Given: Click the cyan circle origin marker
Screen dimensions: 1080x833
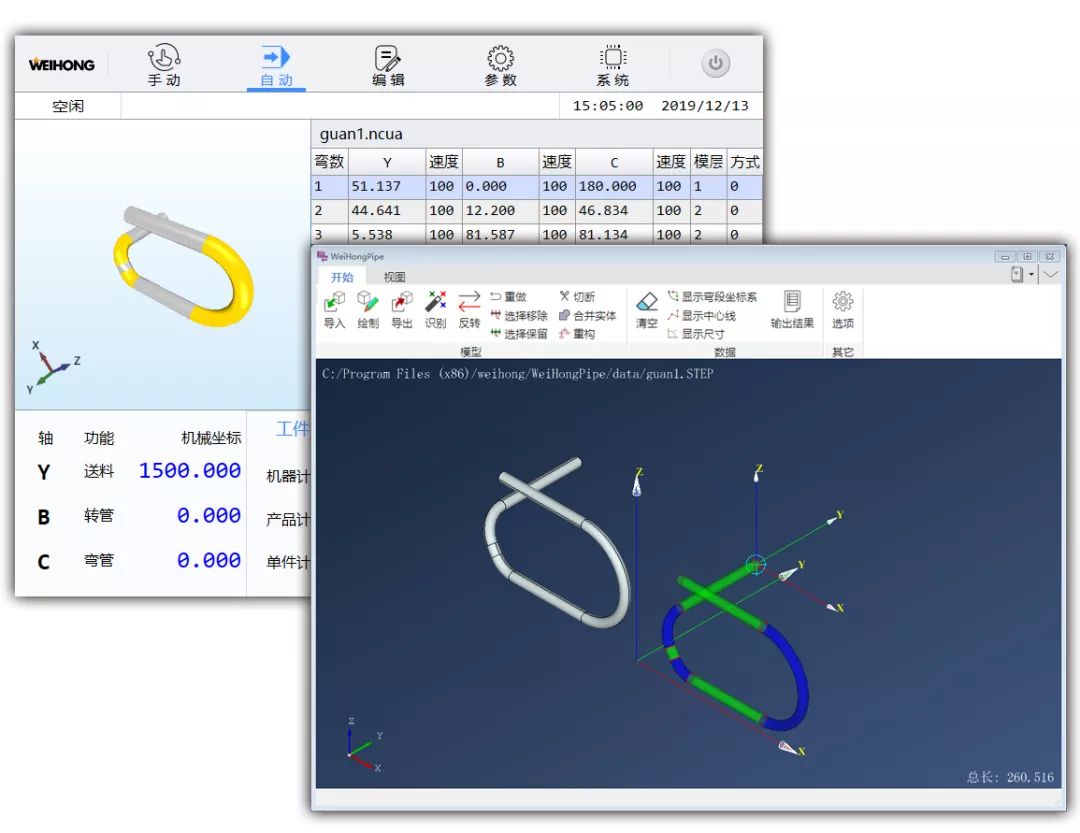Looking at the screenshot, I should pos(756,565).
